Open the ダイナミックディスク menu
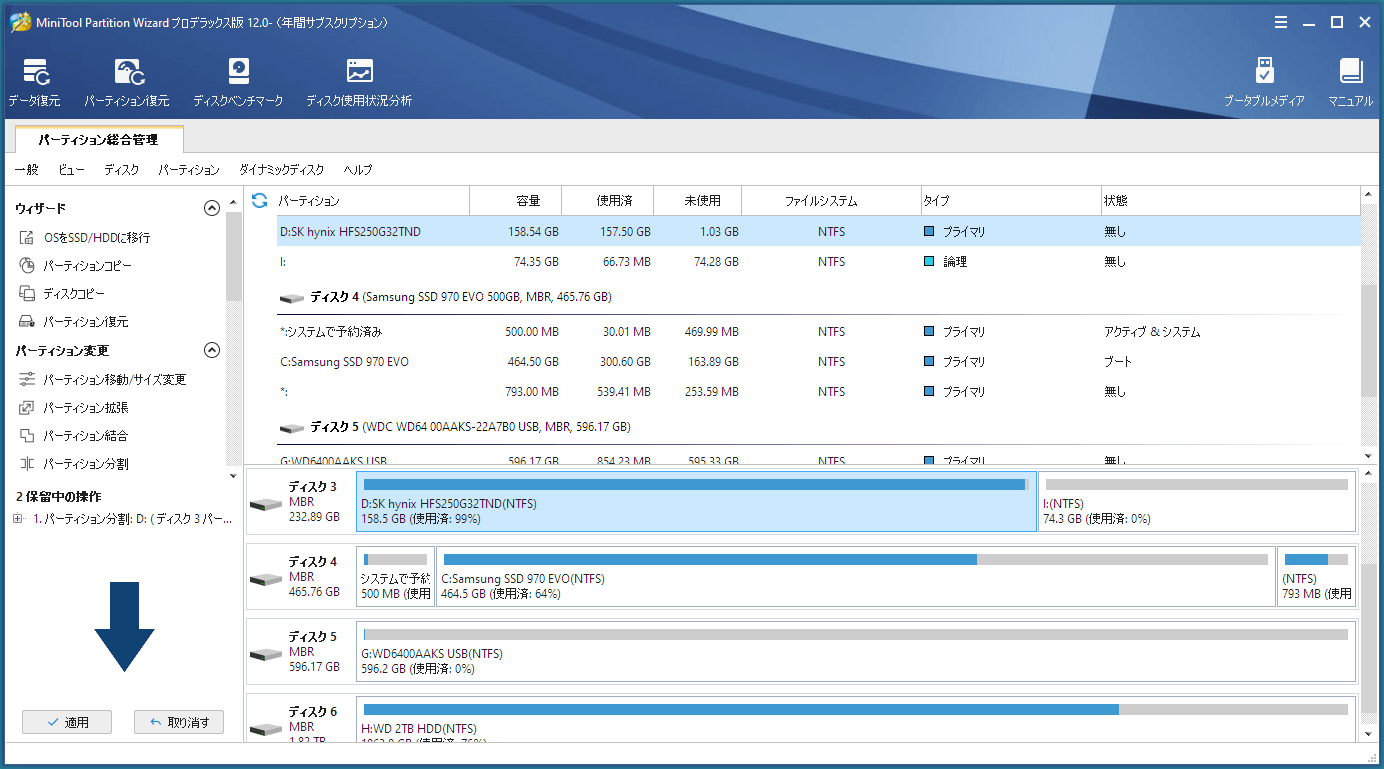Image resolution: width=1384 pixels, height=769 pixels. tap(281, 170)
